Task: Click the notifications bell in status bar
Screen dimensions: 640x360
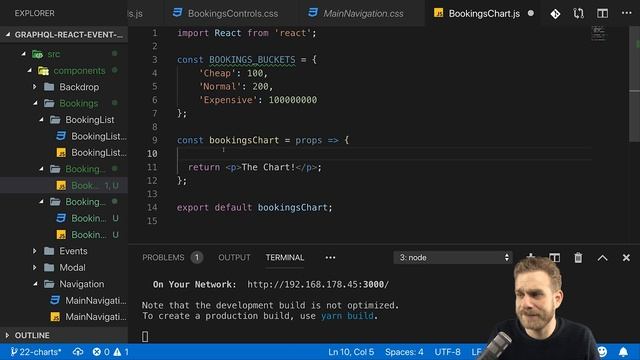Action: click(623, 352)
